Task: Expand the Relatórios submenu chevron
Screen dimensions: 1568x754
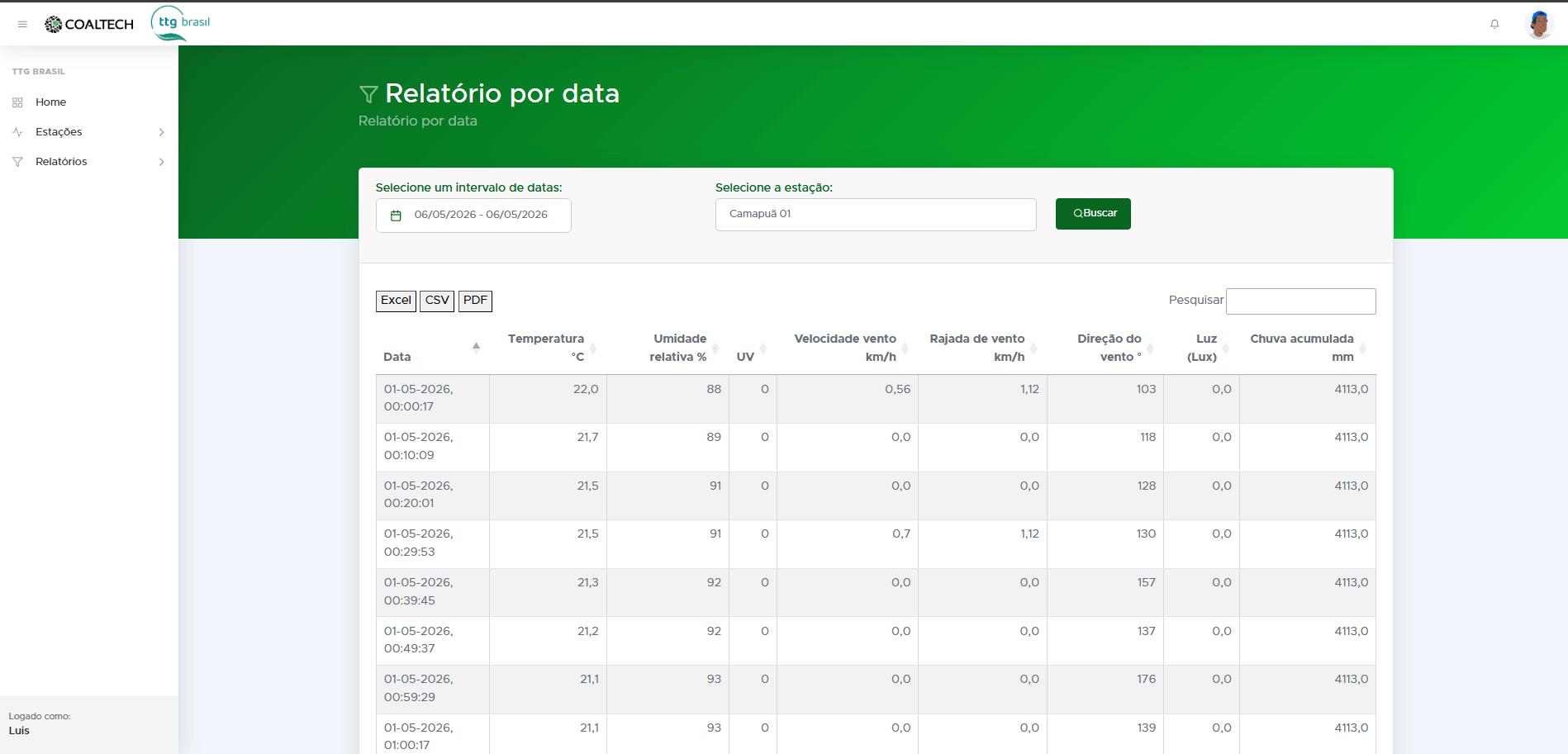Action: point(161,162)
